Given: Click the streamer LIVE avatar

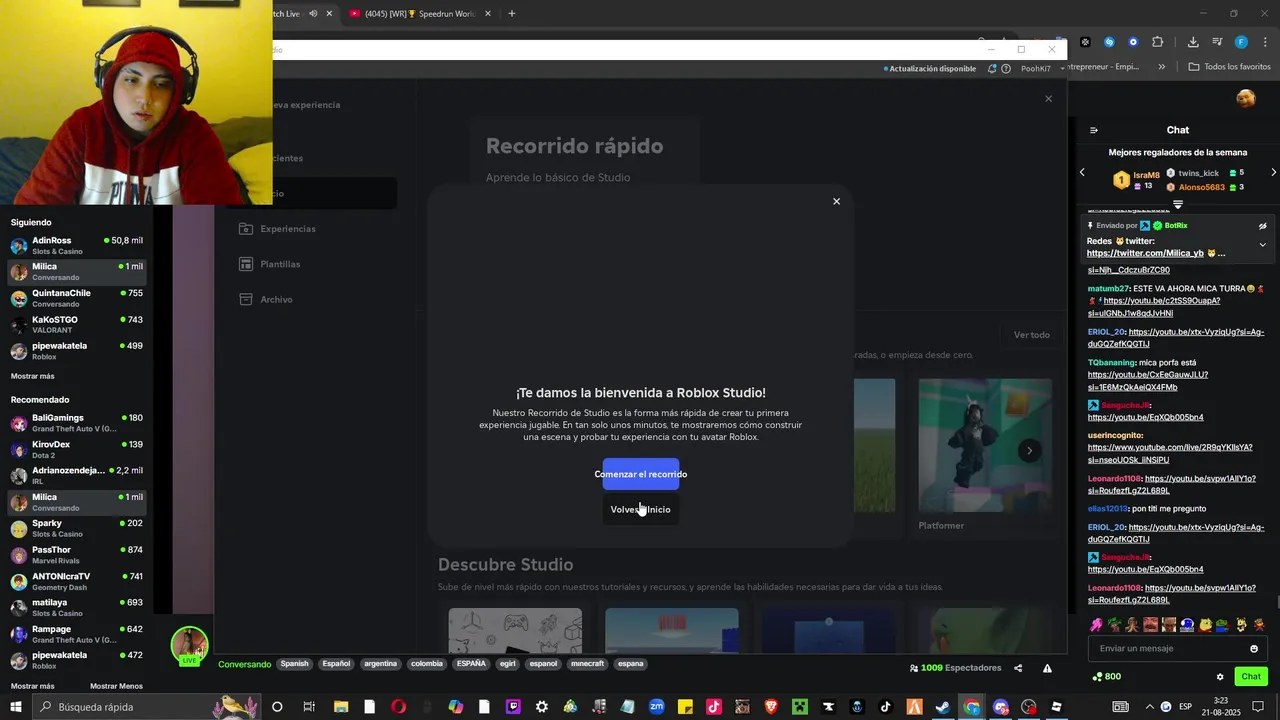Looking at the screenshot, I should (x=189, y=646).
